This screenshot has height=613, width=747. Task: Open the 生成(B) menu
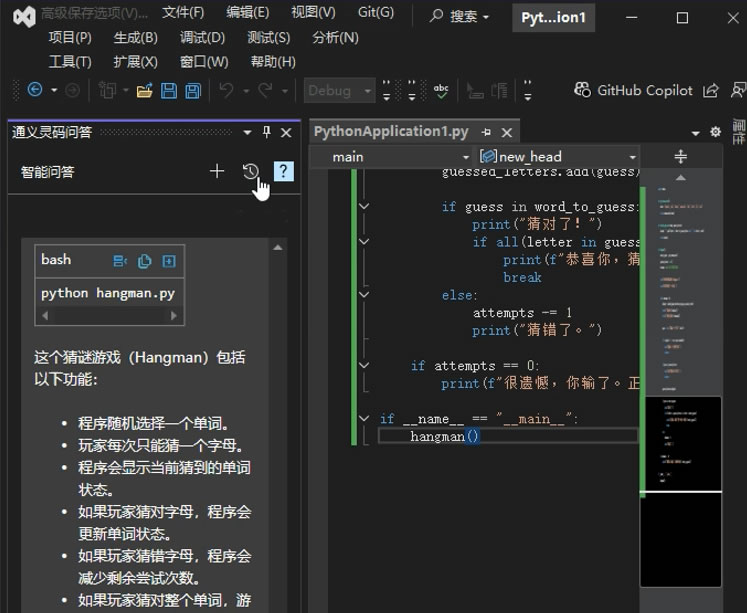pos(135,38)
